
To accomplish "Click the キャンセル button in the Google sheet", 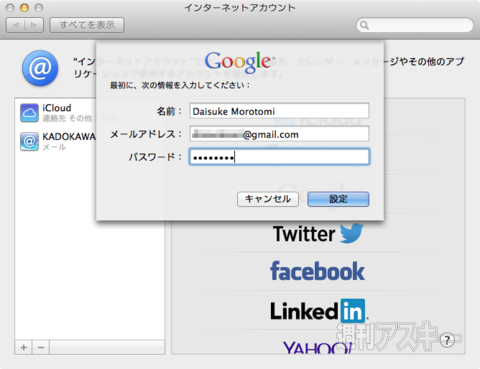I will (268, 199).
